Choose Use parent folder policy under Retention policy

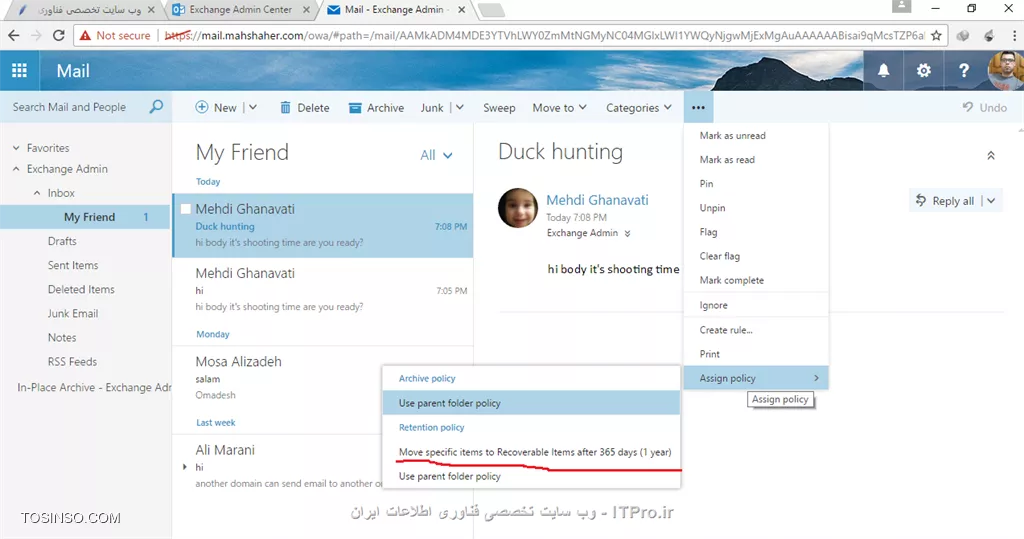click(x=531, y=476)
